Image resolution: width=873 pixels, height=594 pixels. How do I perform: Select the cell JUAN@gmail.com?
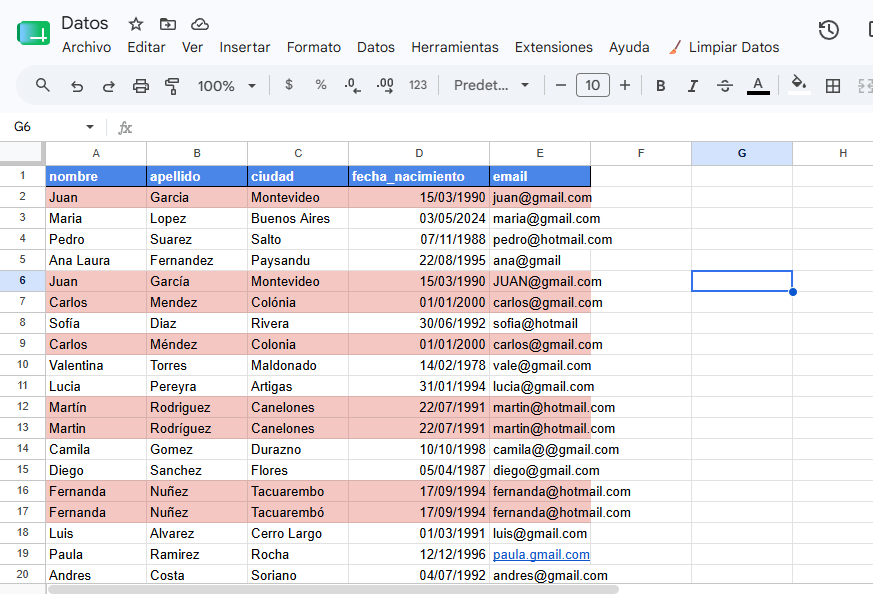click(540, 281)
